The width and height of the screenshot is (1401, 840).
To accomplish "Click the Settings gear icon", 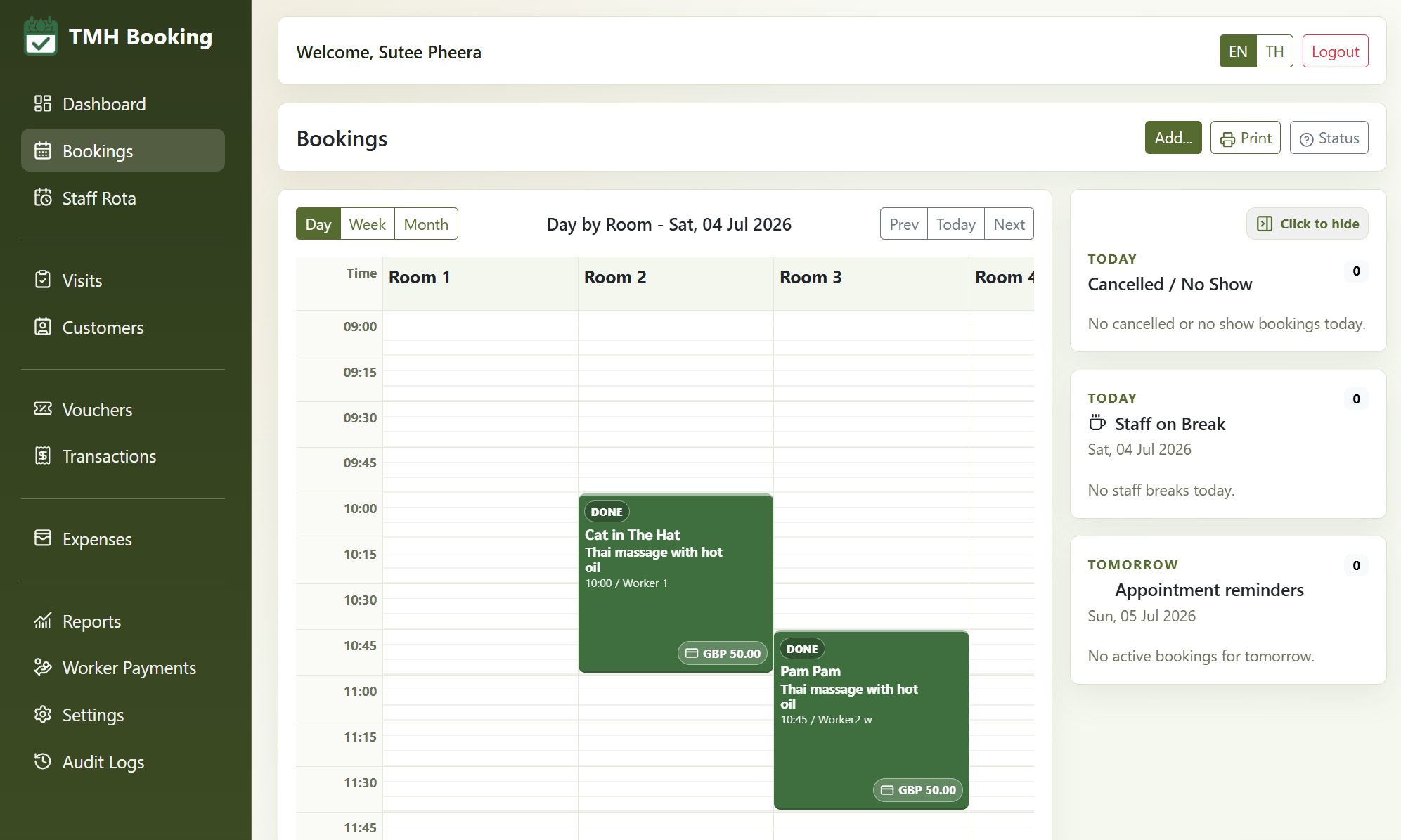I will point(43,714).
